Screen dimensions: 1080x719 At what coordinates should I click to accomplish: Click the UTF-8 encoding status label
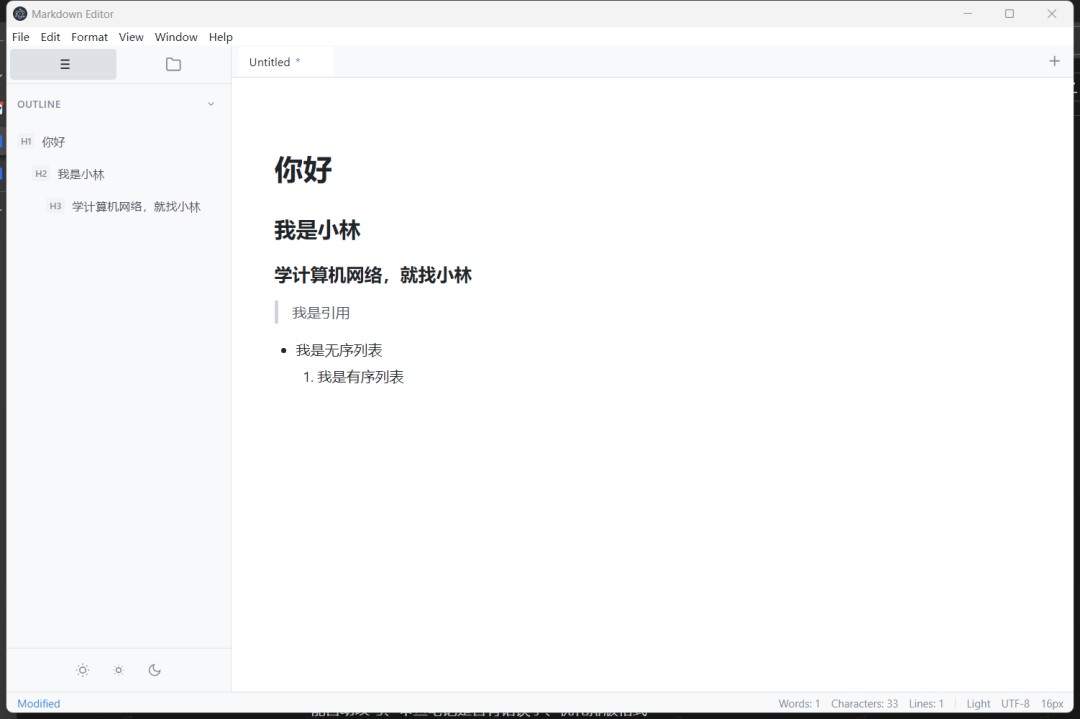click(x=1015, y=704)
